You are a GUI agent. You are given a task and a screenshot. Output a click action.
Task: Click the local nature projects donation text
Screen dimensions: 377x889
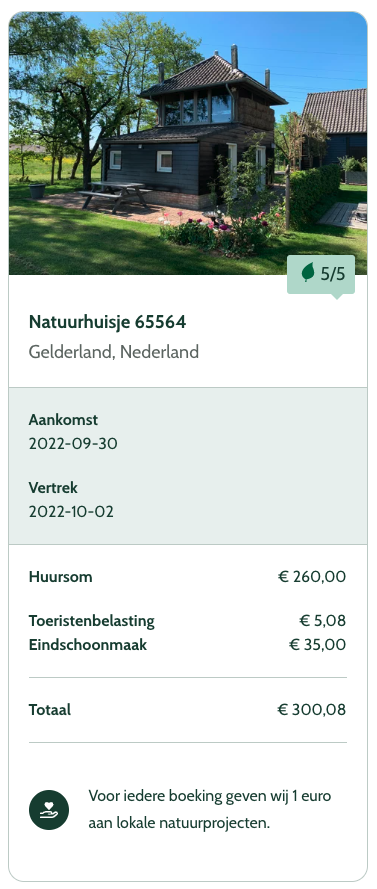(210, 810)
